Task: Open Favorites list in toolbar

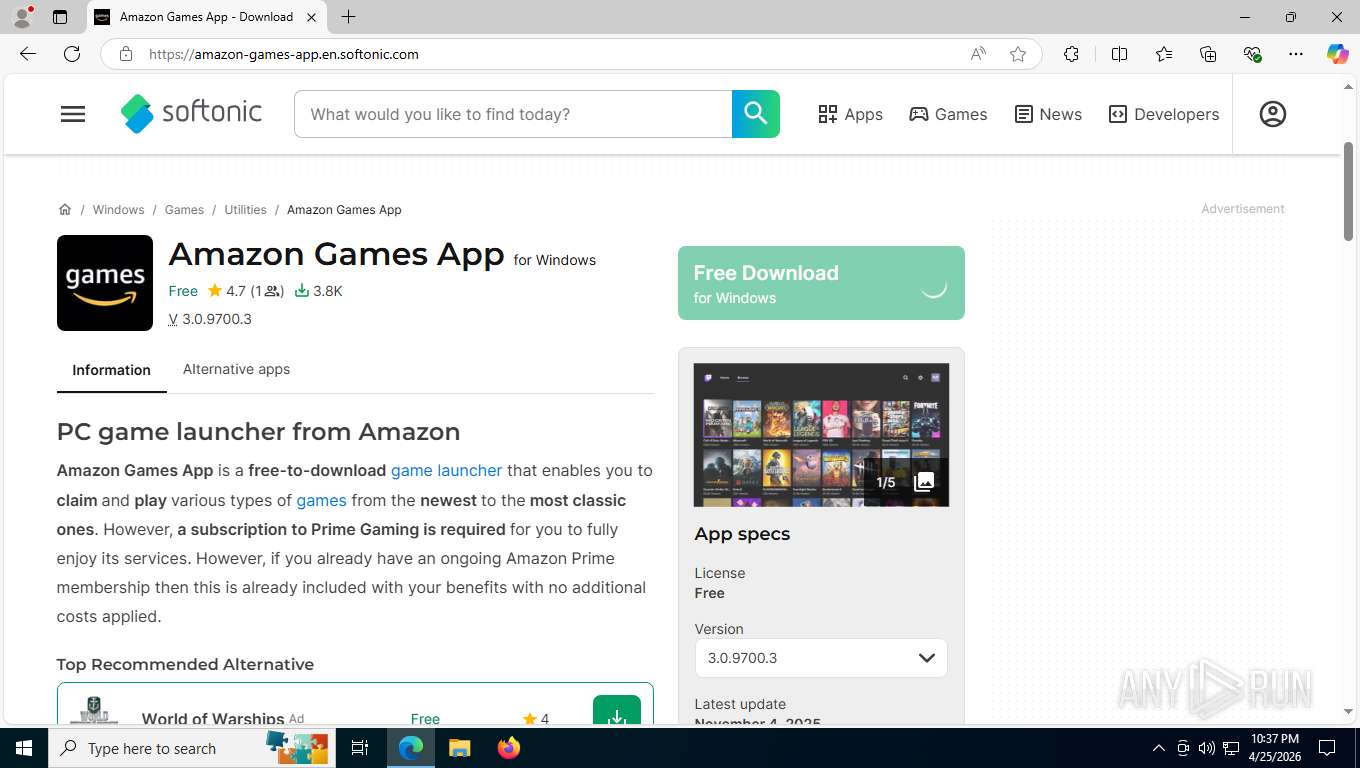Action: point(1164,54)
